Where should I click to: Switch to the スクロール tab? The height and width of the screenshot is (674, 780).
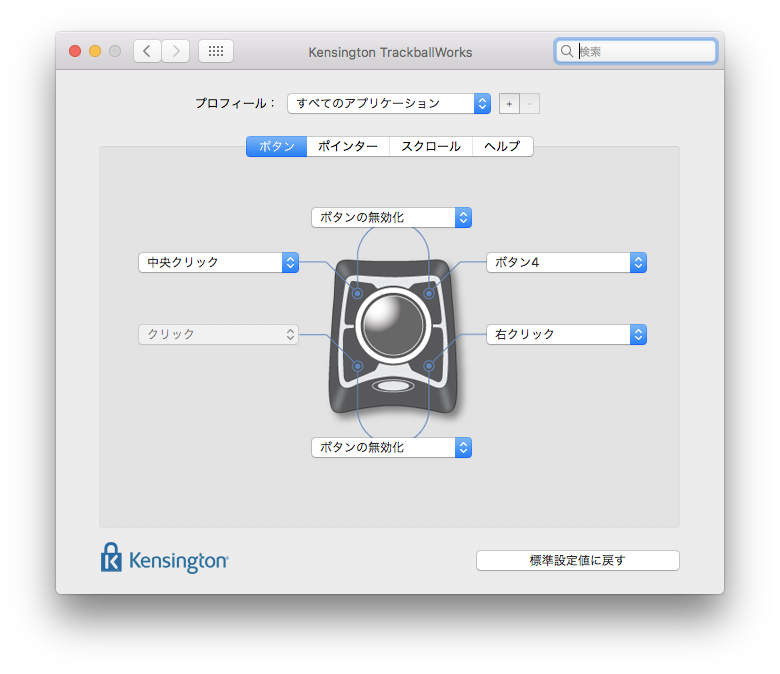click(x=431, y=146)
